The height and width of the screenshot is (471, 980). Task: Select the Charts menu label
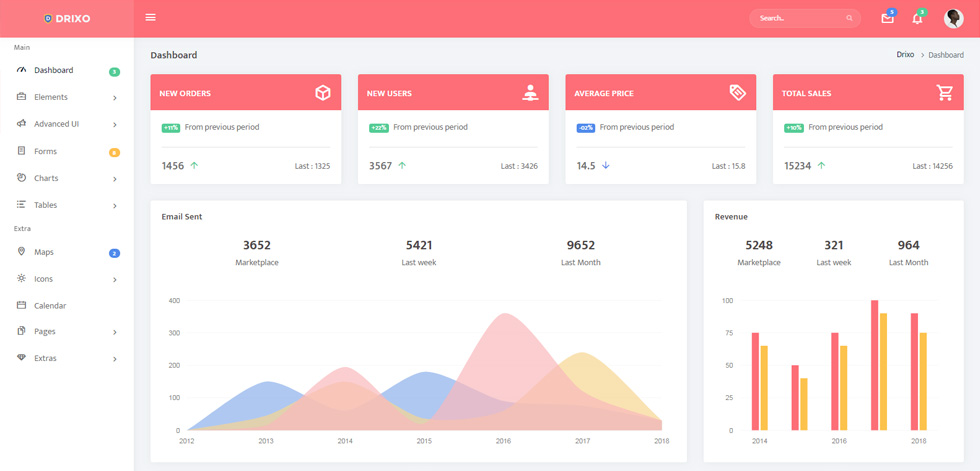click(46, 178)
